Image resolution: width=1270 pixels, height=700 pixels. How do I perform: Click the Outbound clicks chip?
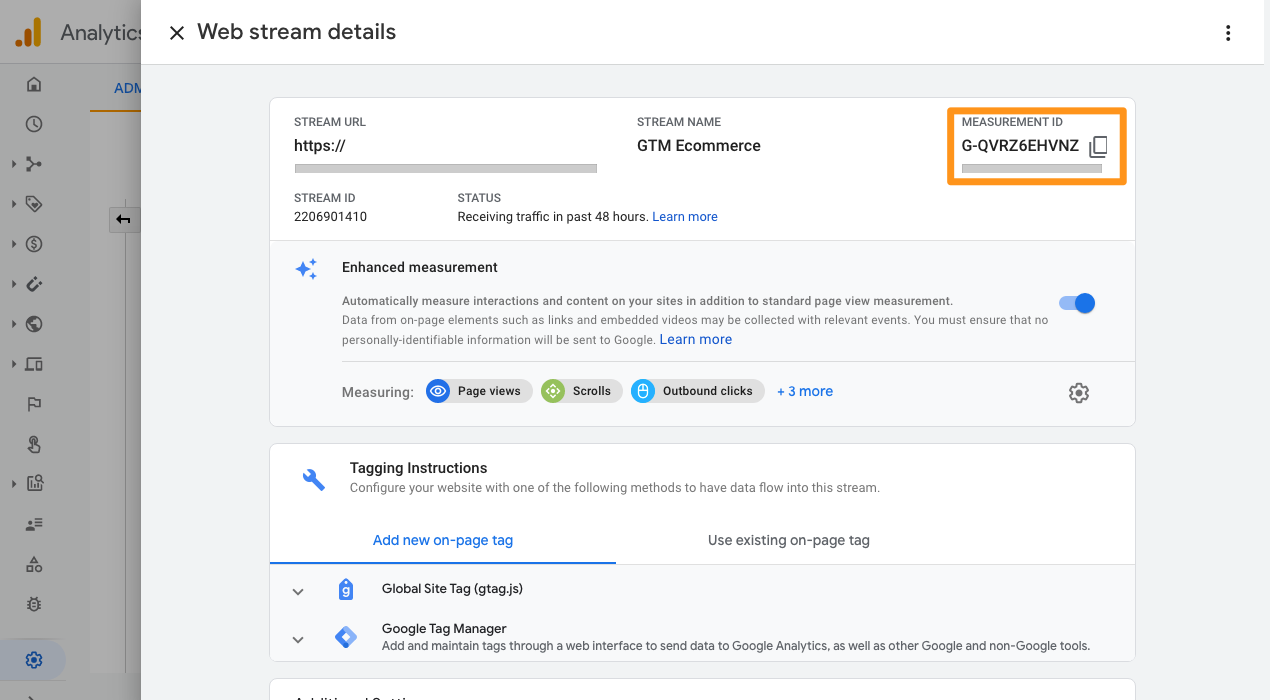coord(698,391)
